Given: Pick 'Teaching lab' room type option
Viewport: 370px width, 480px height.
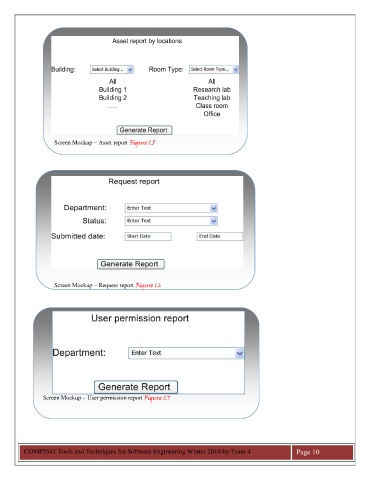Looking at the screenshot, I should 212,98.
